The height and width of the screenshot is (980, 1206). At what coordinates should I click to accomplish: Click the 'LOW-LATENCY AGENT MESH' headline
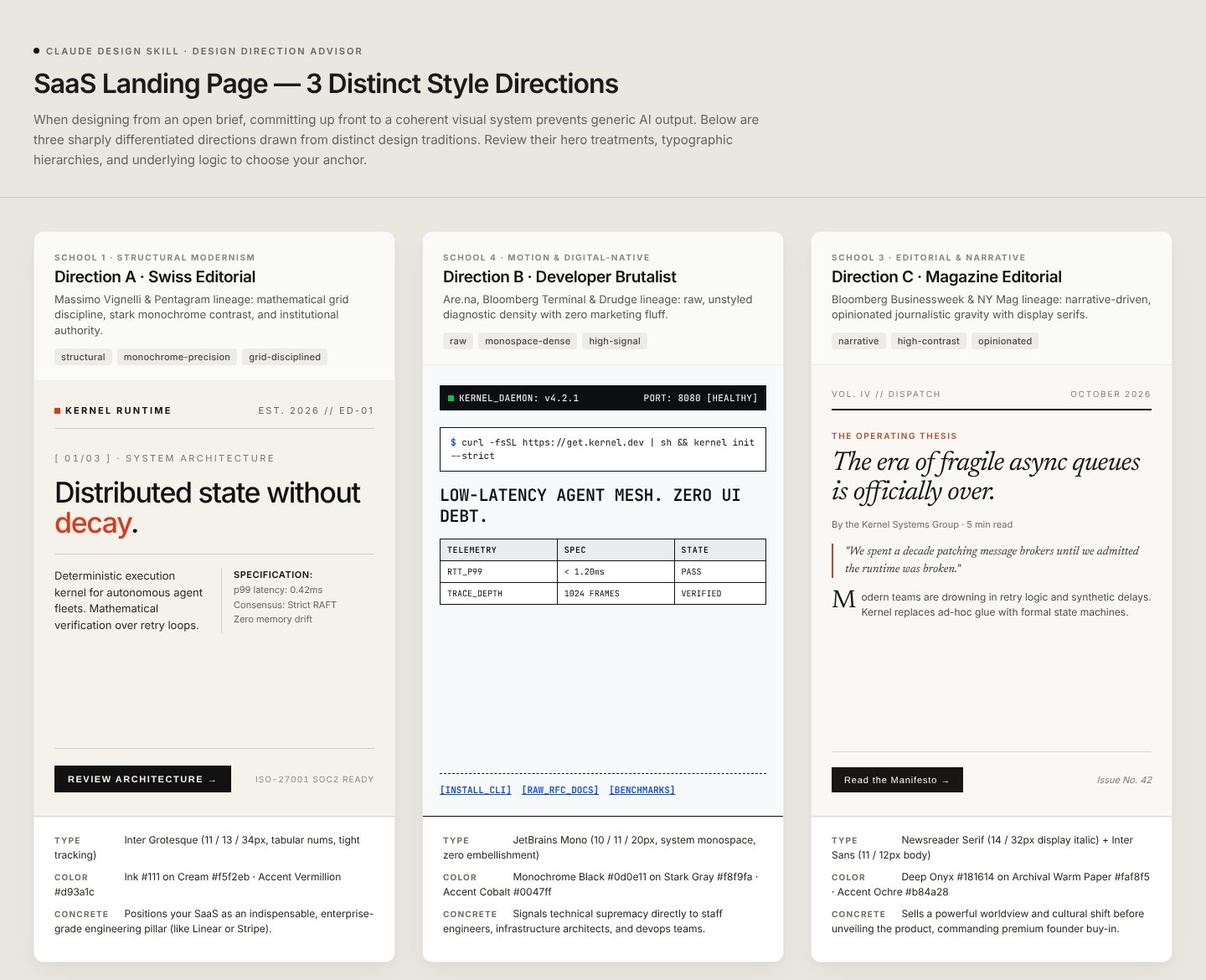[590, 505]
